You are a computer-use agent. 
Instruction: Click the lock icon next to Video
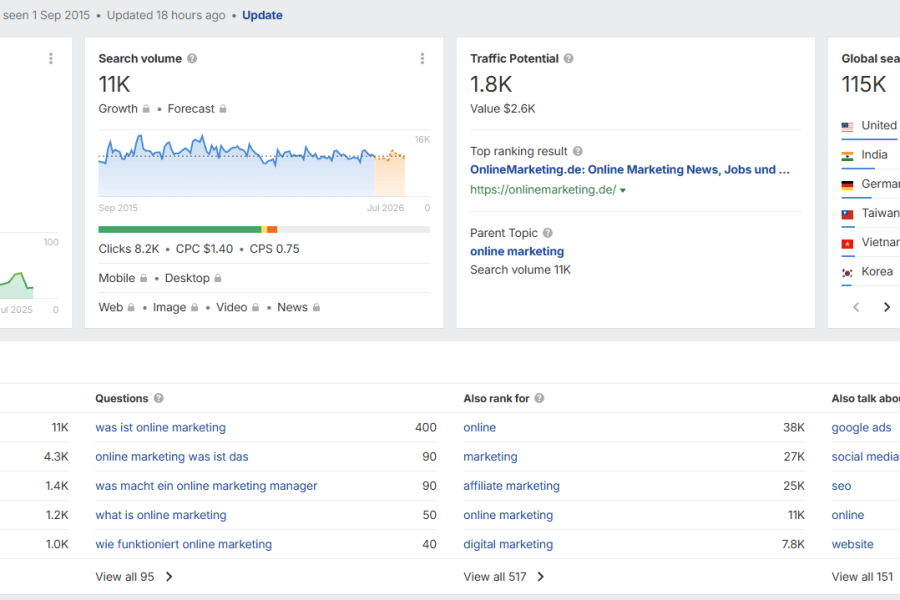[255, 307]
